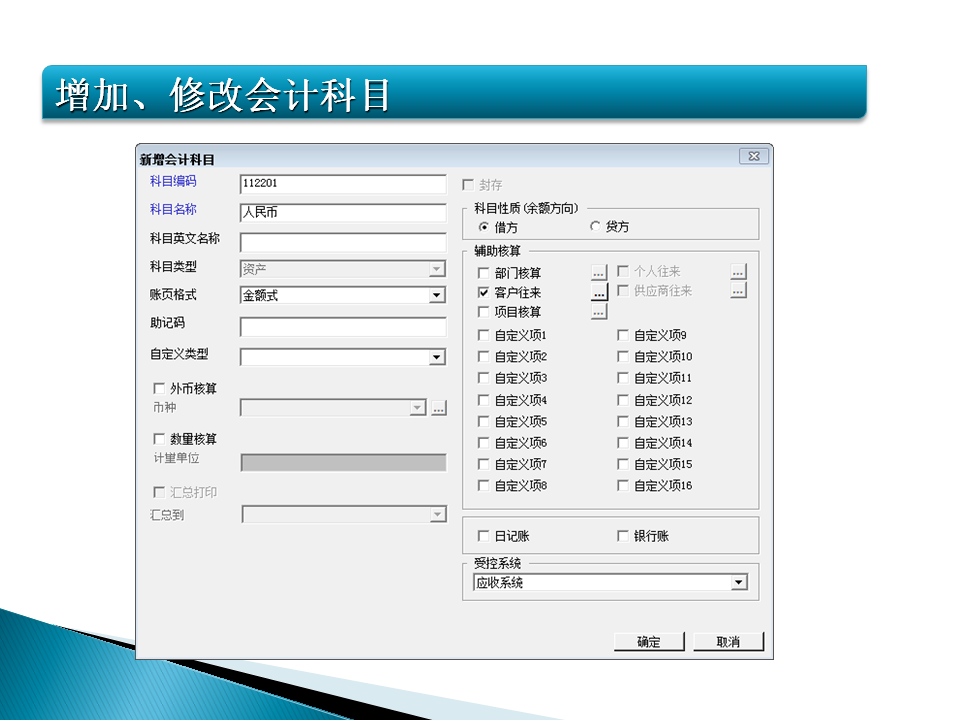
Task: Click the browse button next to 供应商往来
Action: pos(738,290)
